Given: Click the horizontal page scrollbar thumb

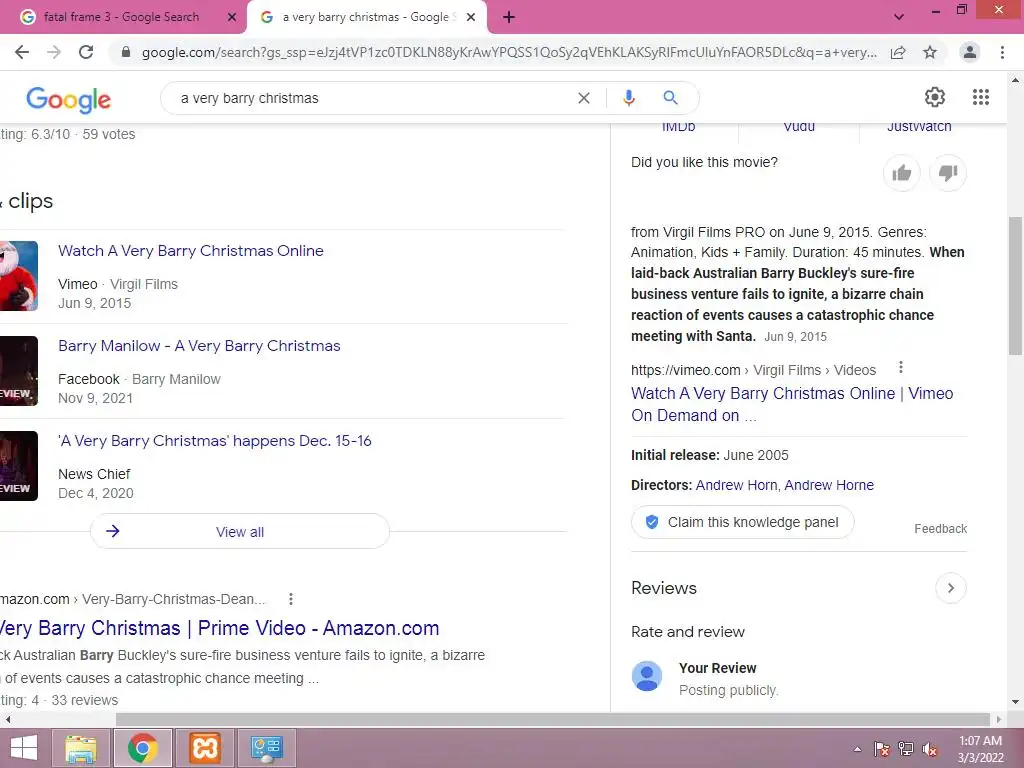Looking at the screenshot, I should (552, 719).
